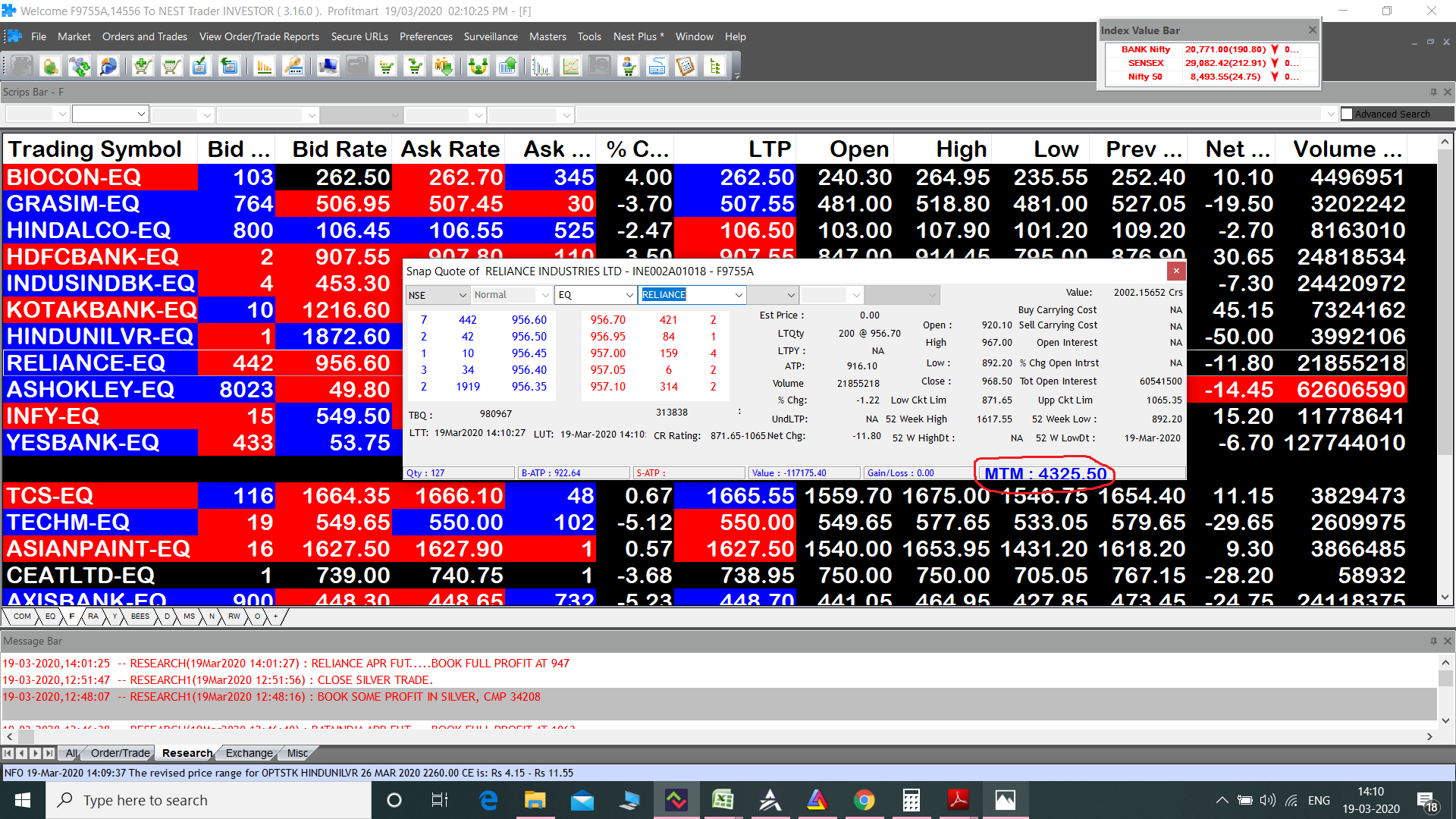The height and width of the screenshot is (819, 1456).
Task: Click the calculator notepad toolbar icon
Action: click(686, 67)
